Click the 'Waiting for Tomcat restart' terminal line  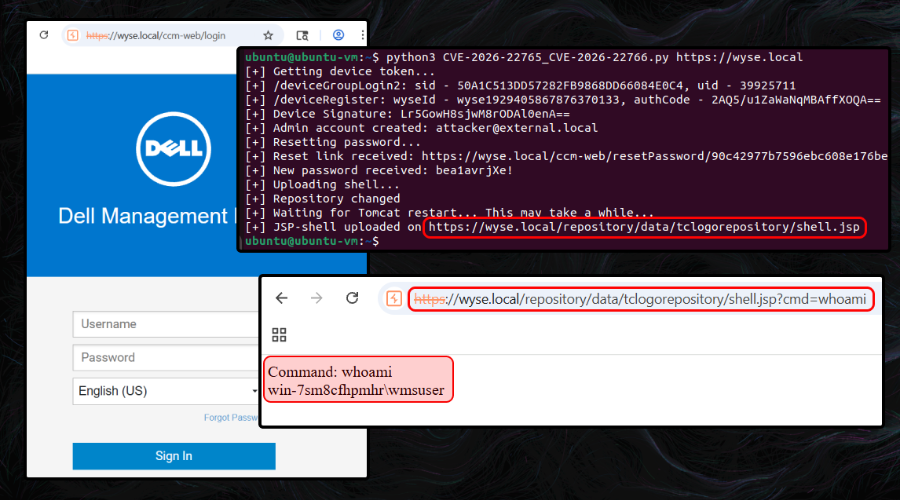tap(449, 213)
